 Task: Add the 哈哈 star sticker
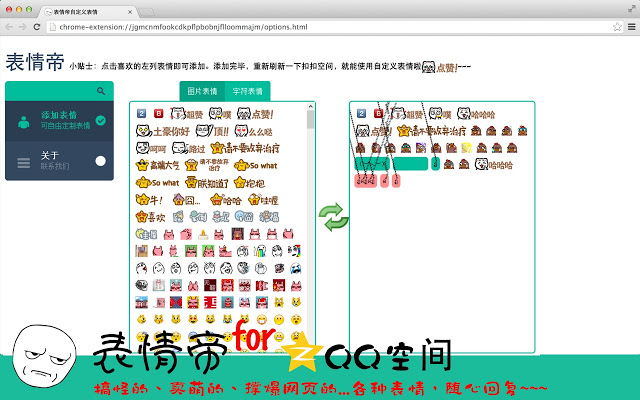click(226, 200)
